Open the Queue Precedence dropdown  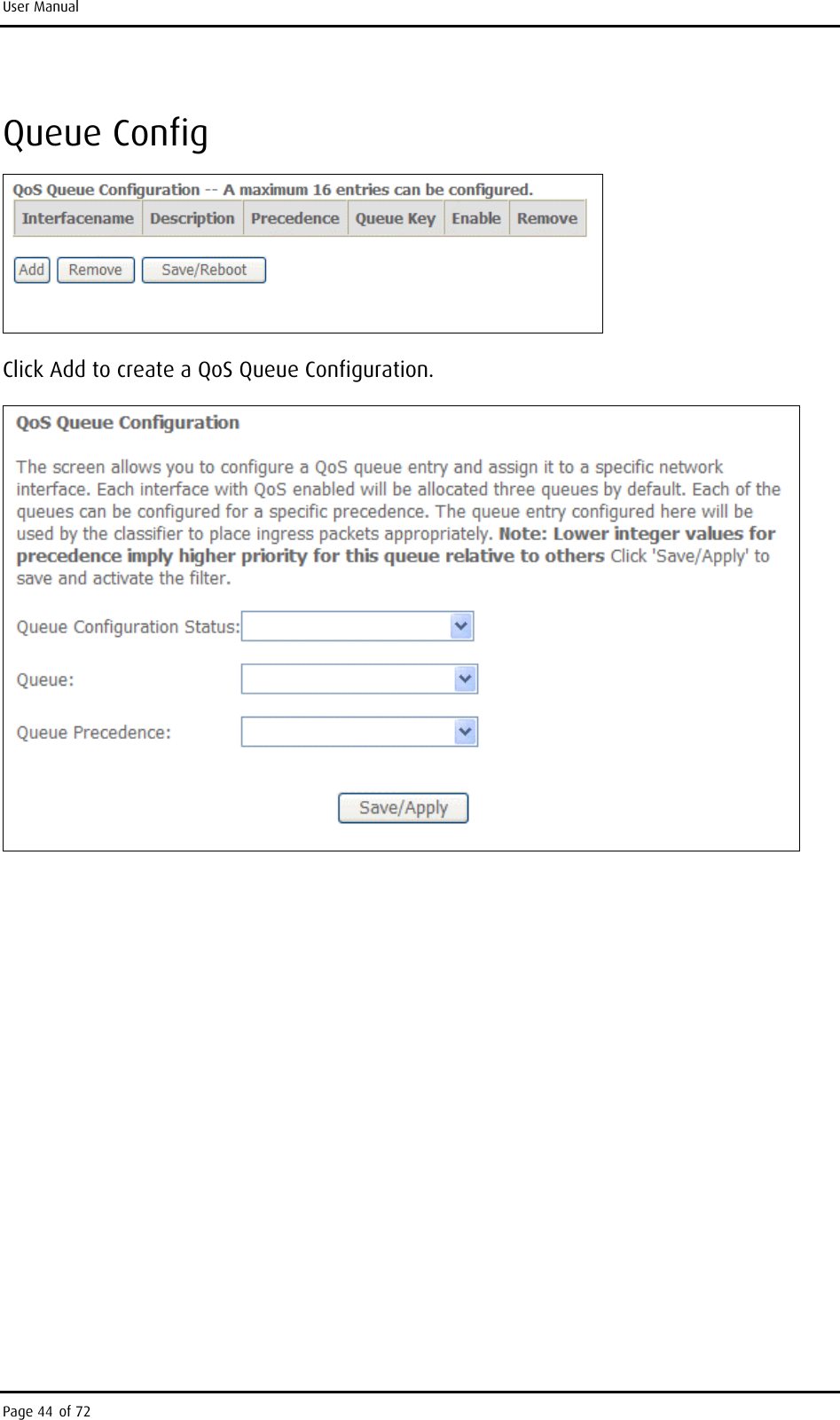(x=359, y=733)
